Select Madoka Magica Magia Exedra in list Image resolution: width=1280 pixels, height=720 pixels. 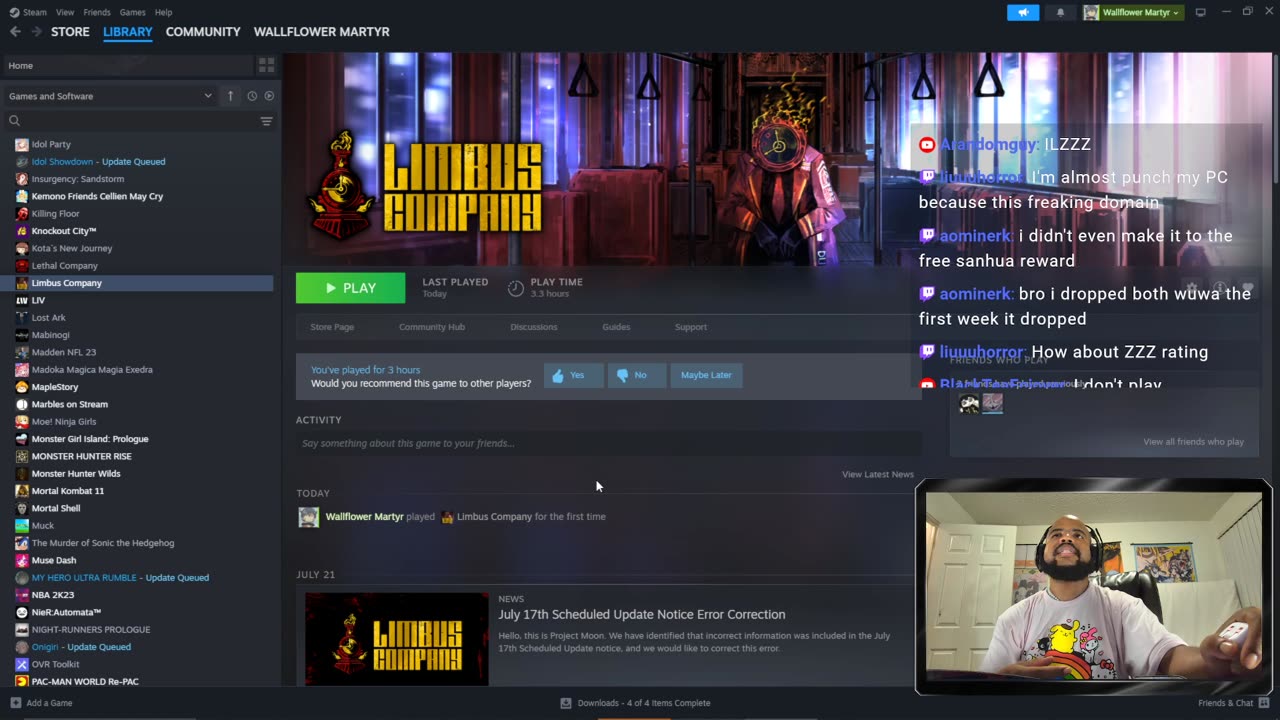(92, 370)
